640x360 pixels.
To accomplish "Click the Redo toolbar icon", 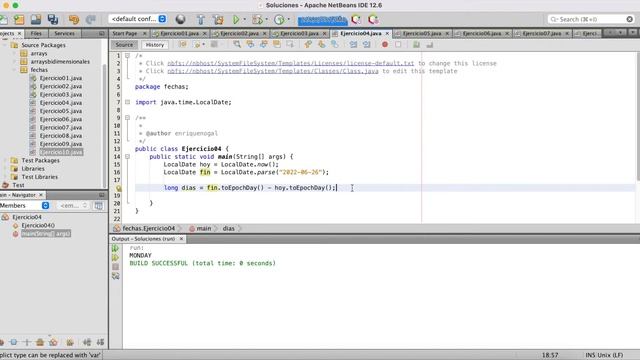I will click(x=91, y=19).
